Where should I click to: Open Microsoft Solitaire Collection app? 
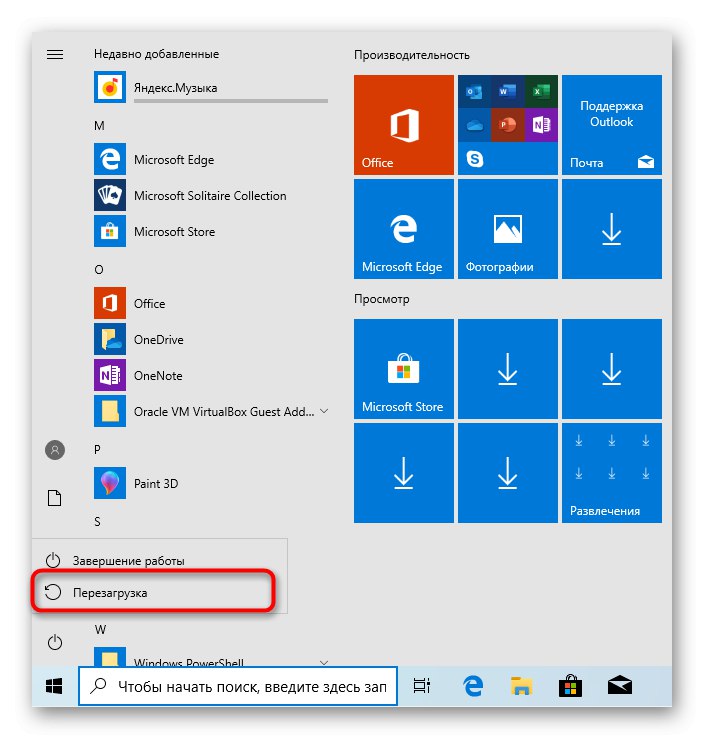[211, 195]
